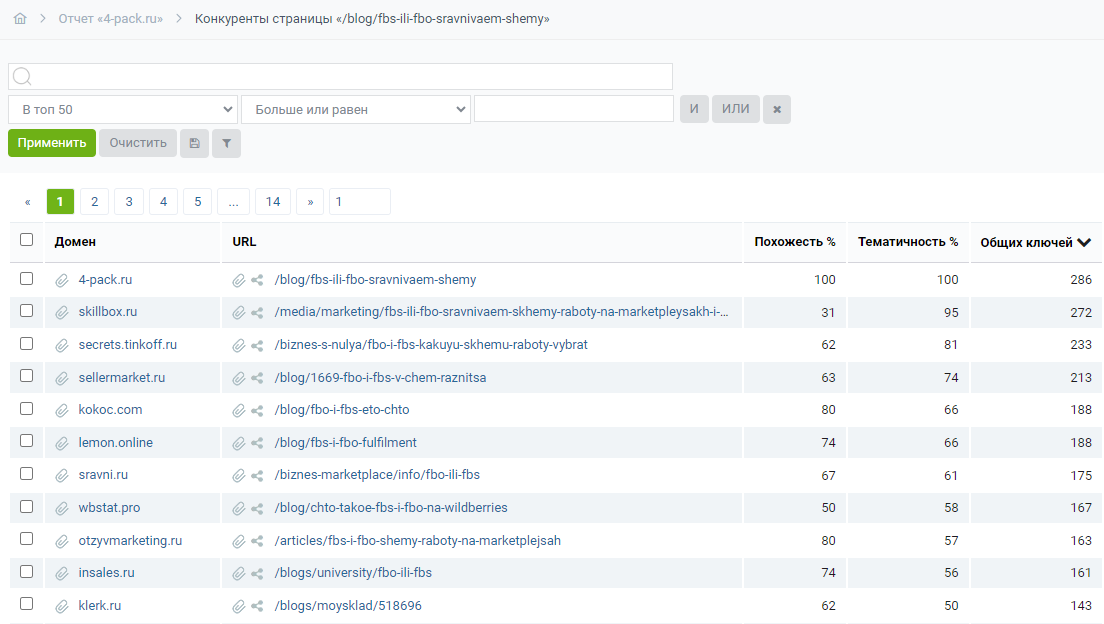Click the share icon for the skillbox.ru URL
This screenshot has height=624, width=1104.
[x=257, y=312]
